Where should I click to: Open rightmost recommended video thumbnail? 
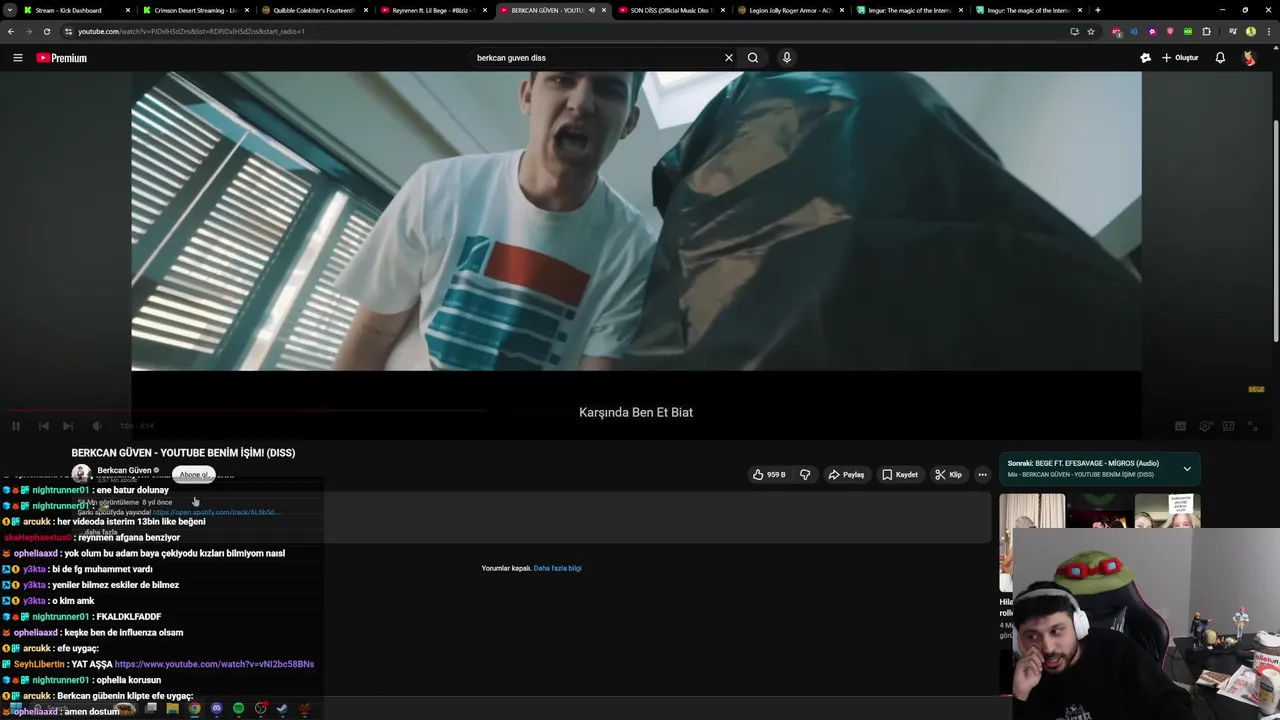click(x=1167, y=510)
